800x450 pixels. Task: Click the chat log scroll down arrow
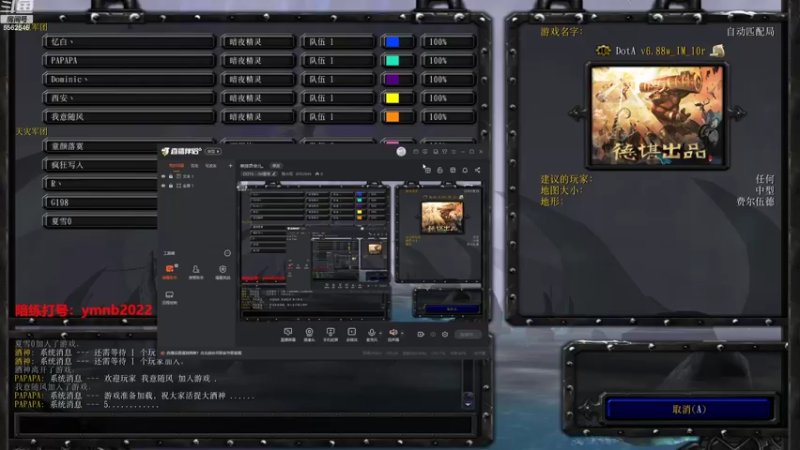[x=468, y=404]
